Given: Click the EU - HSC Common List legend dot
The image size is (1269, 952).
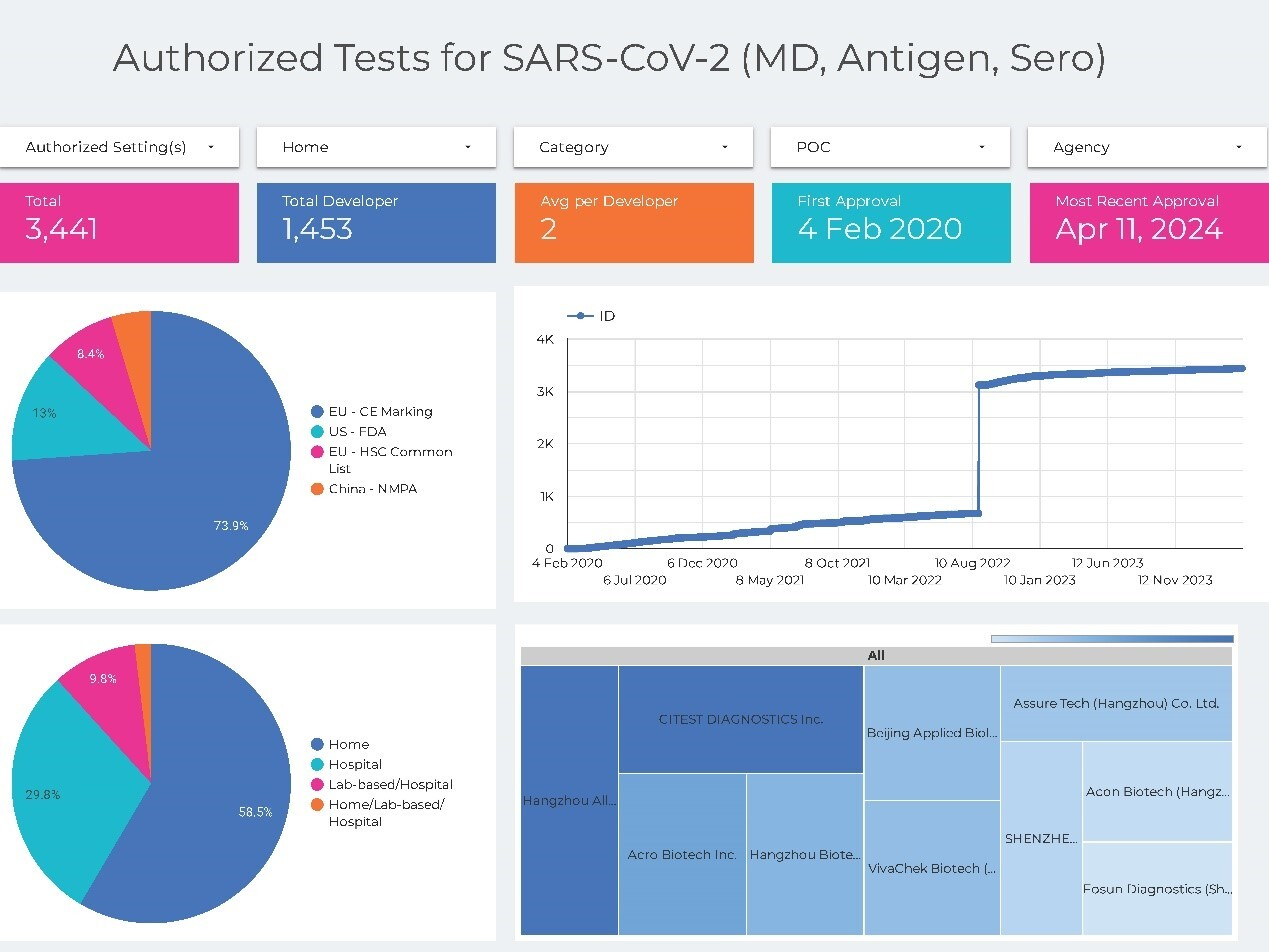Looking at the screenshot, I should [318, 452].
